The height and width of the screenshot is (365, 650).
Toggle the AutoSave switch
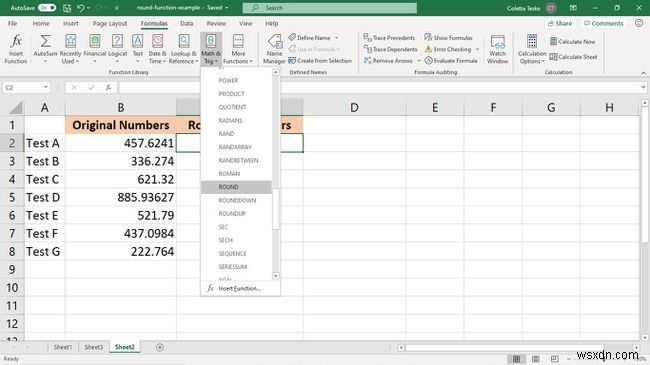[47, 8]
